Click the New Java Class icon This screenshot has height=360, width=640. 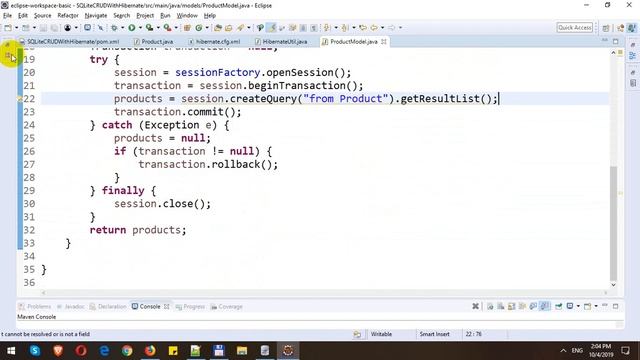(199, 28)
